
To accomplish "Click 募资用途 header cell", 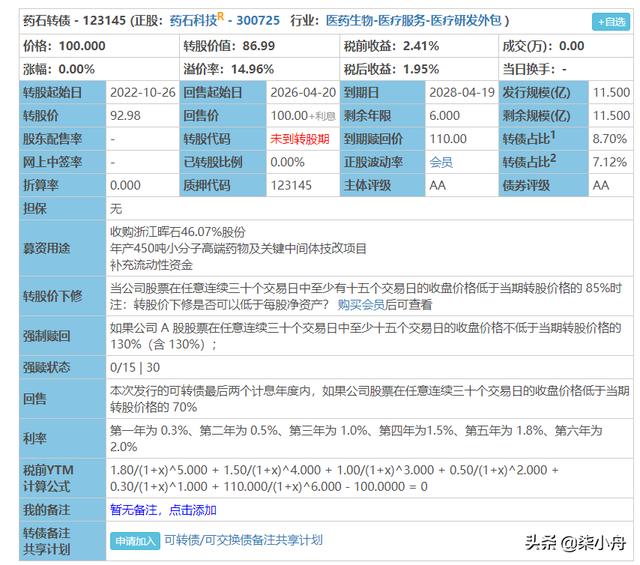I will coord(62,248).
